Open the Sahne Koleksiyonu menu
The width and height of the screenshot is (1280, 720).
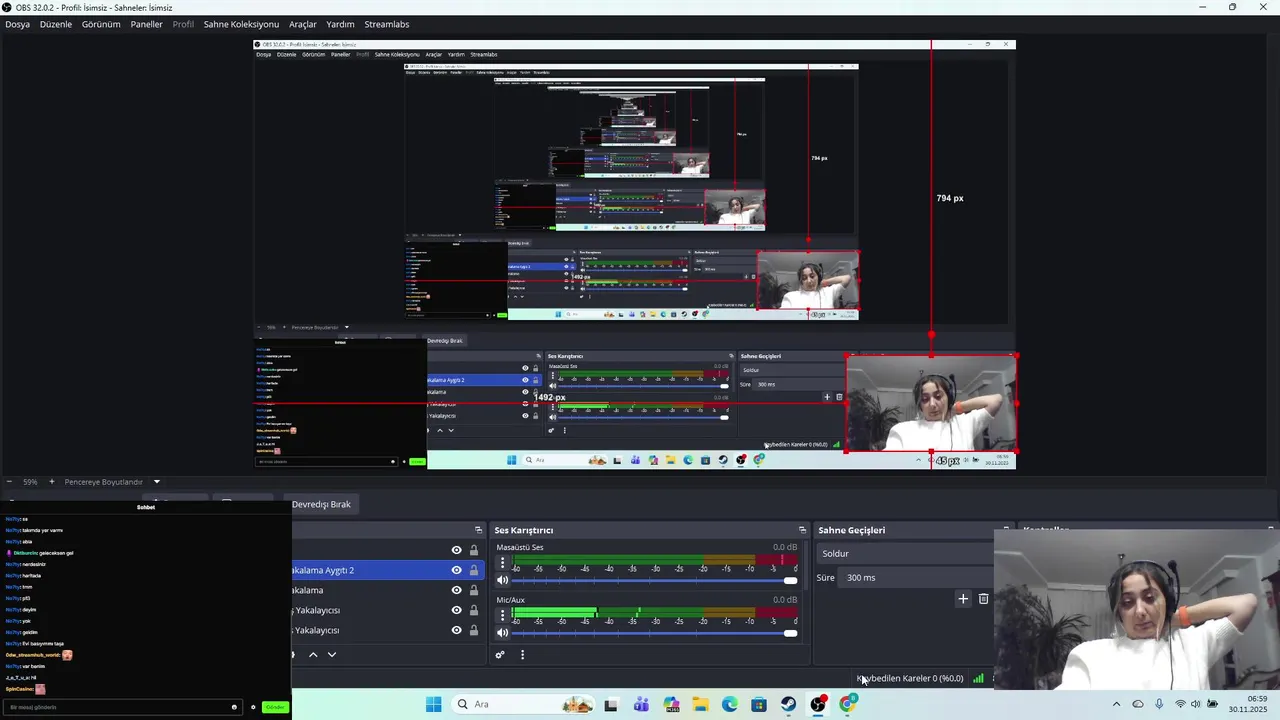click(241, 24)
